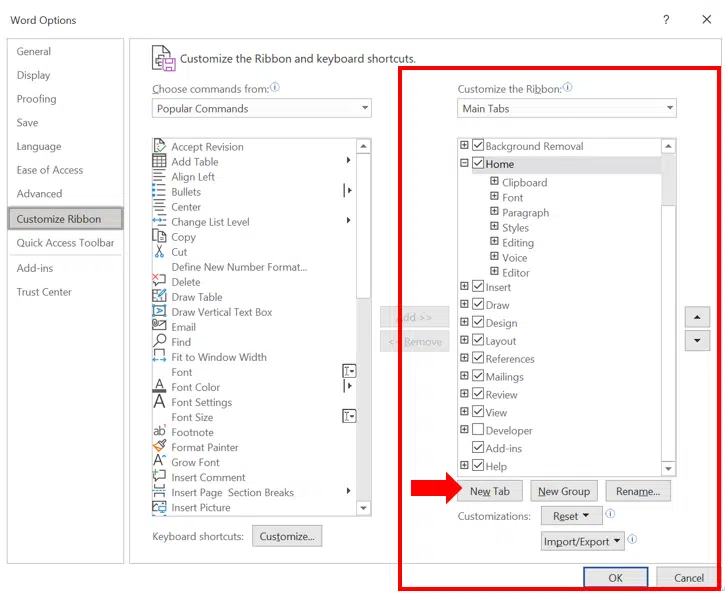Image resolution: width=725 pixels, height=594 pixels.
Task: Click the Add Table grid icon
Action: [159, 161]
